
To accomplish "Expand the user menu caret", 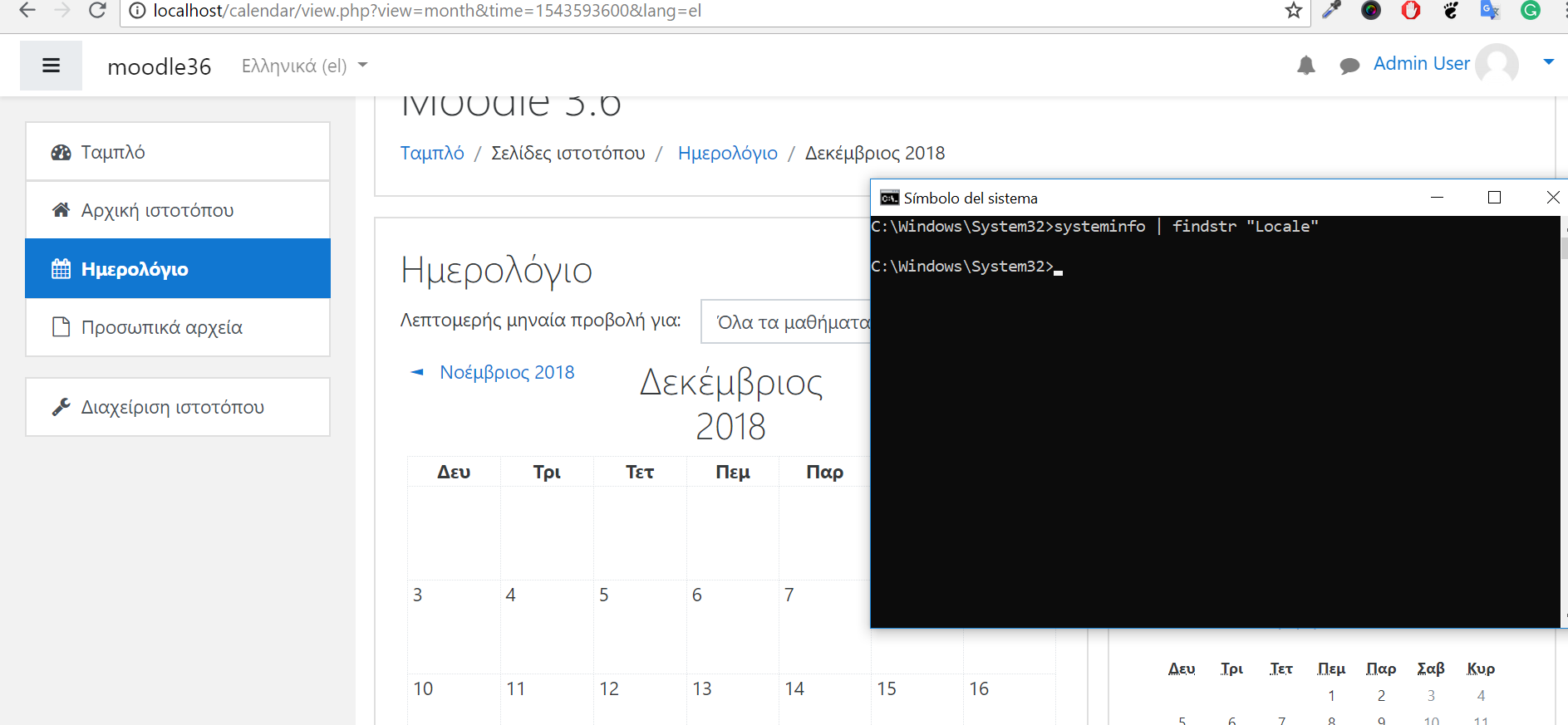I will point(1549,62).
